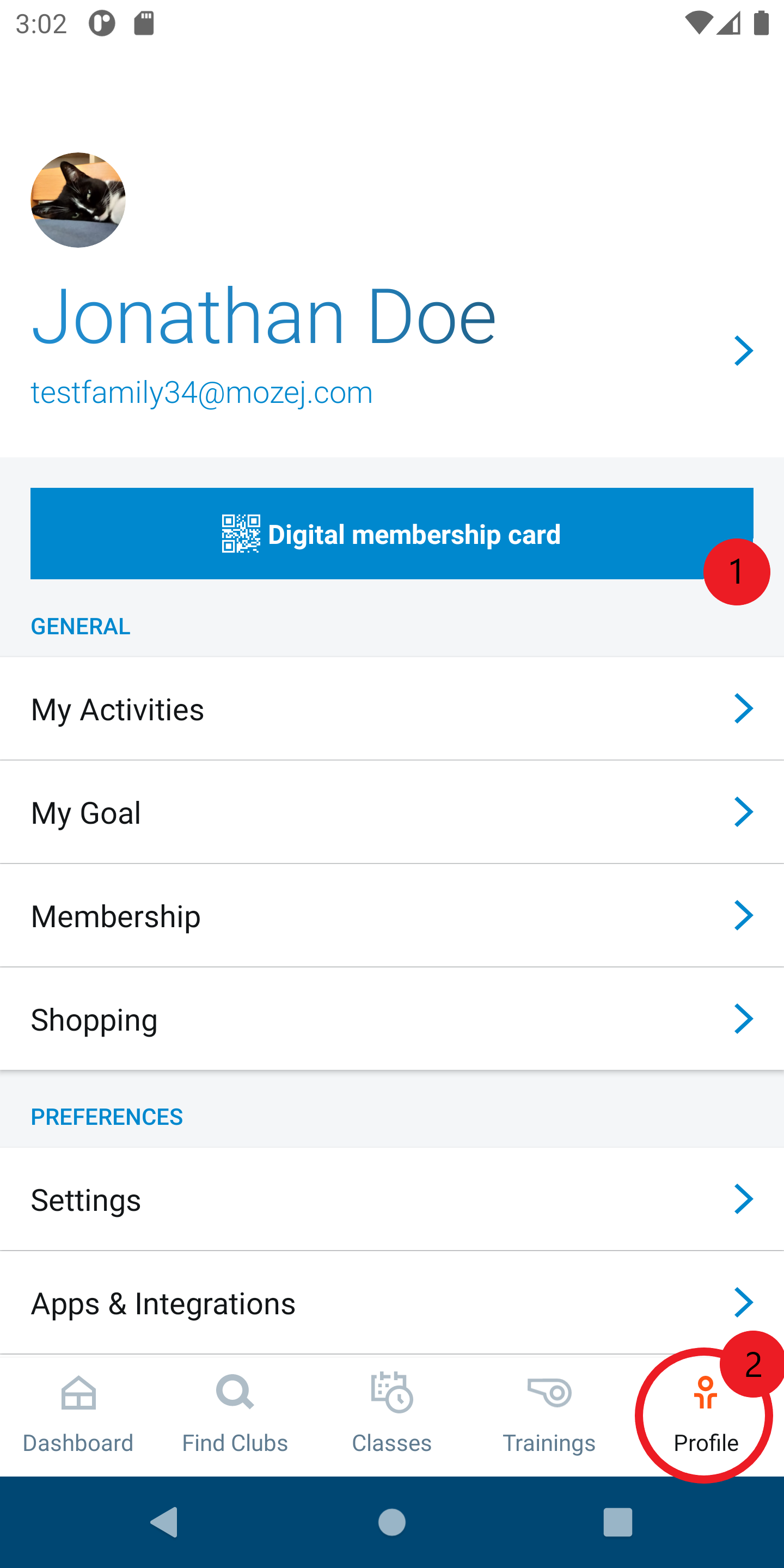The width and height of the screenshot is (784, 1568).
Task: Expand the chevron next to Jonathan Doe
Action: coord(743,351)
